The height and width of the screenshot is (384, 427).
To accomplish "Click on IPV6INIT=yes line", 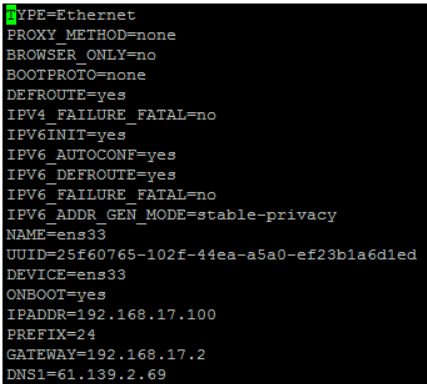I will click(x=66, y=135).
